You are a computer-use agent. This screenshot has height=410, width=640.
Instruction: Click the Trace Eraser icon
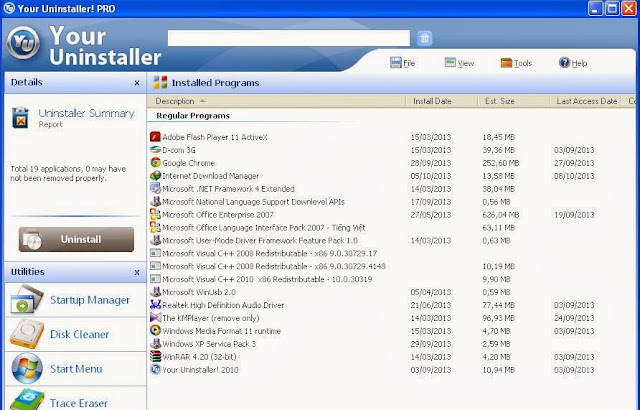(27, 400)
